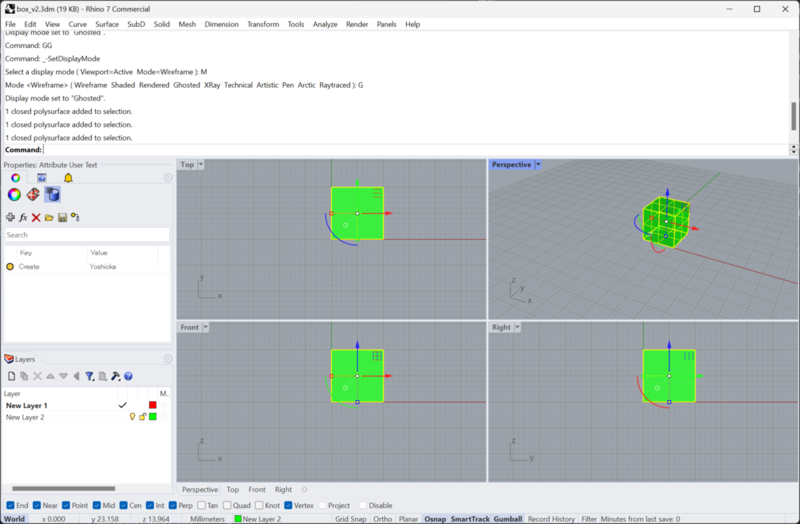Select the Object properties color wheel button
The image size is (800, 524).
(14, 194)
